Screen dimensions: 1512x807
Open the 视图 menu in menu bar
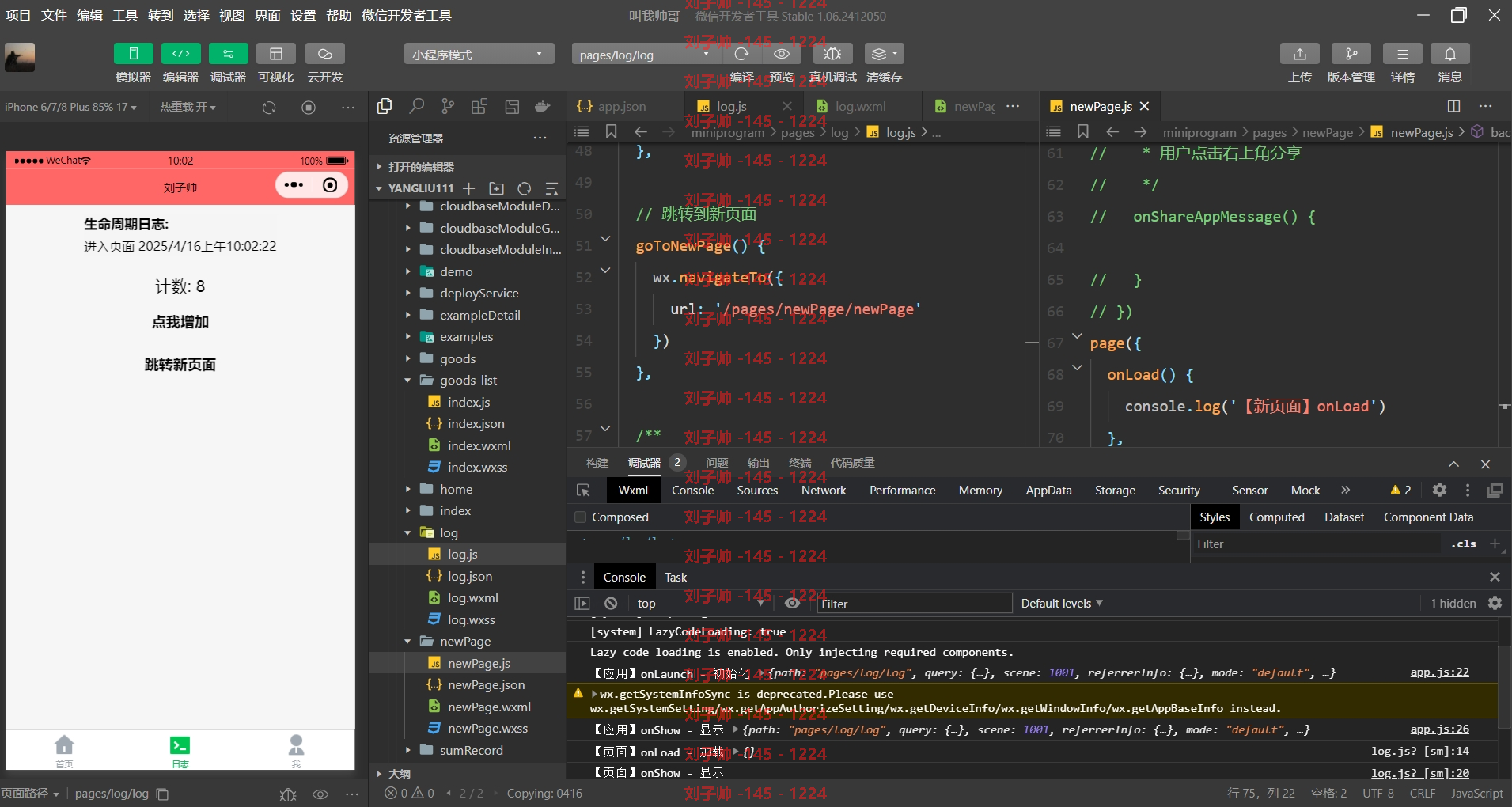[x=232, y=15]
